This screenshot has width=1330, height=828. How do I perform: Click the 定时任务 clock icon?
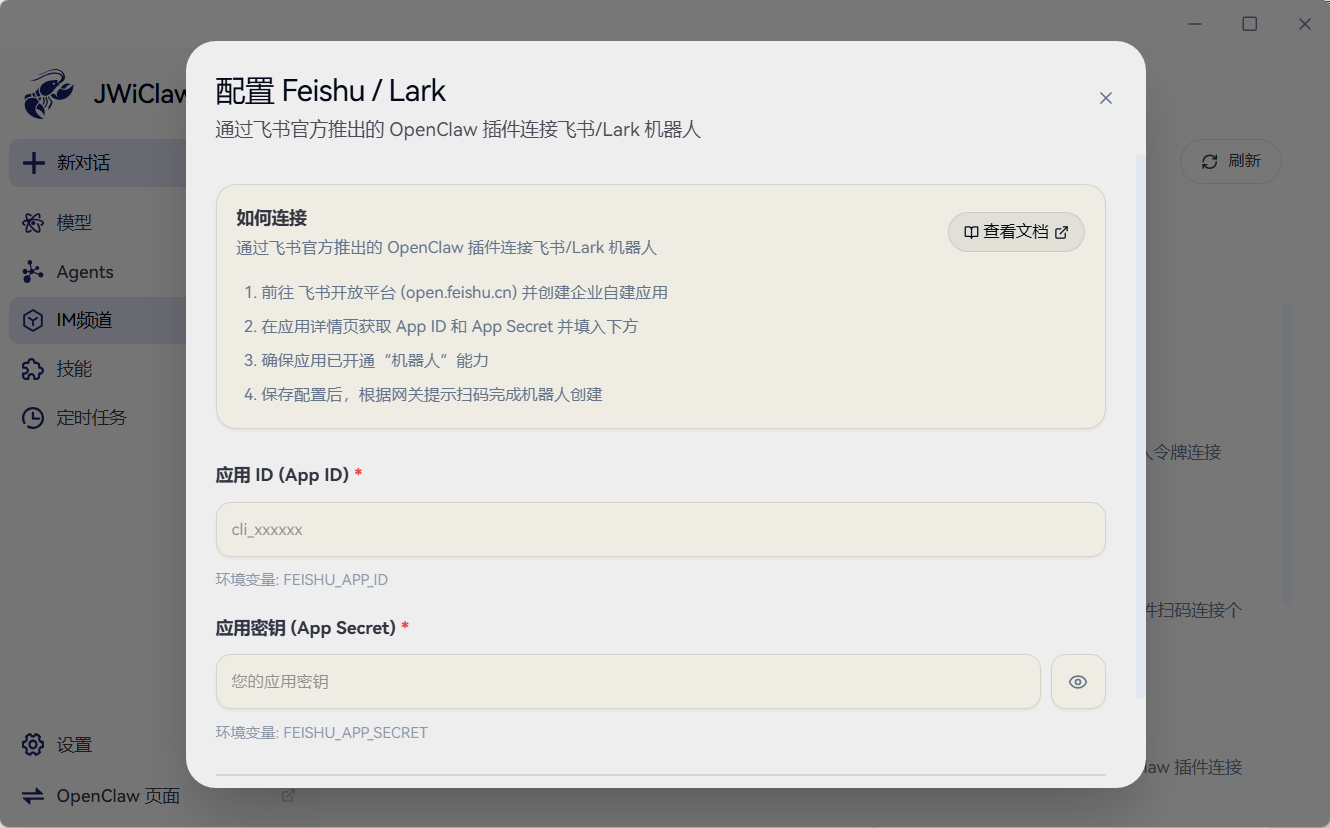(33, 418)
